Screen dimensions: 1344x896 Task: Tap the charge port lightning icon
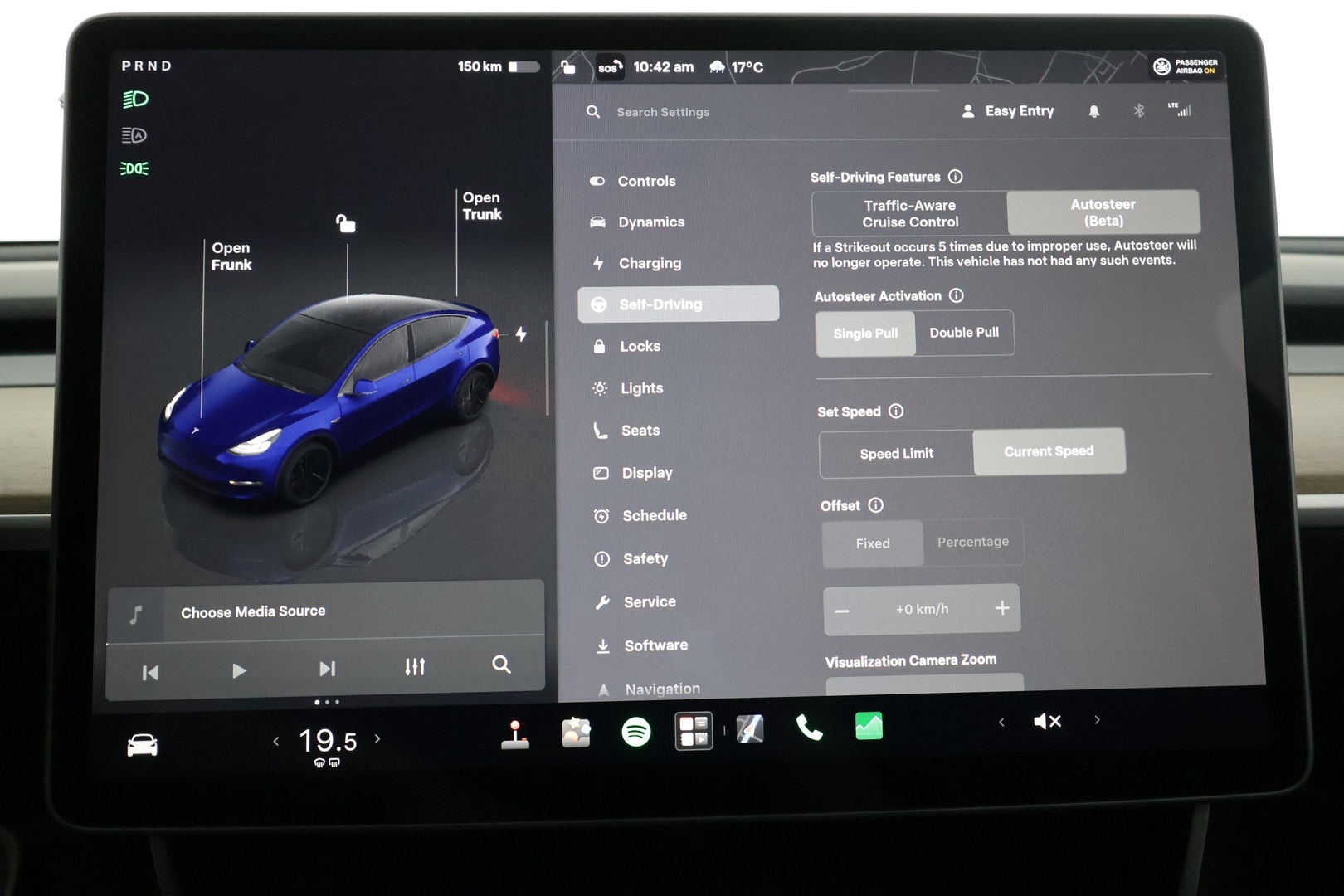[x=521, y=334]
